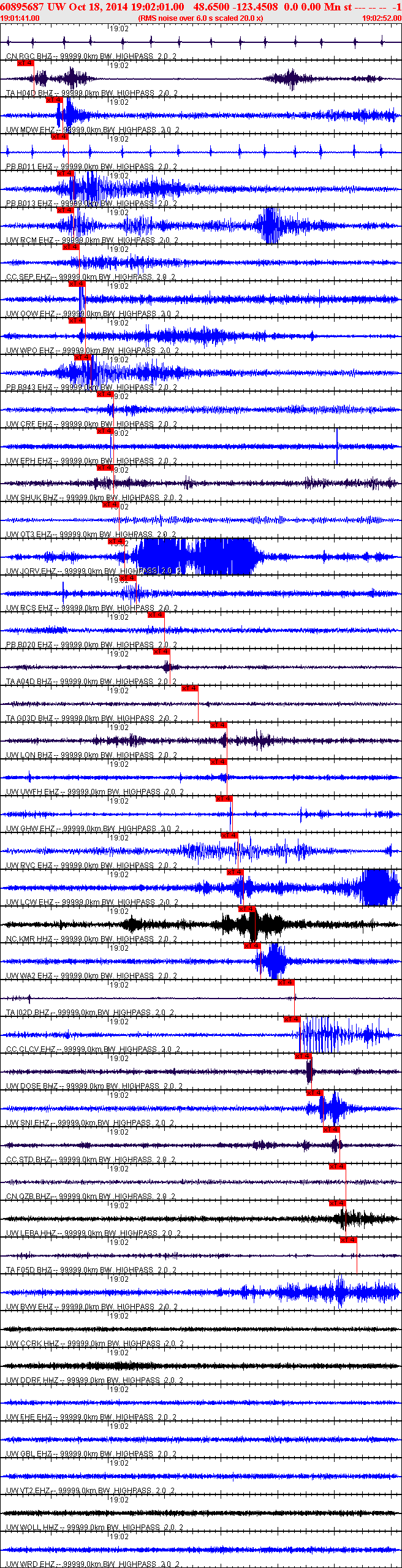This screenshot has height=1568, width=402.
Task: Select the 'UW OT3 EHZ' station label
Action: pyautogui.click(x=29, y=535)
